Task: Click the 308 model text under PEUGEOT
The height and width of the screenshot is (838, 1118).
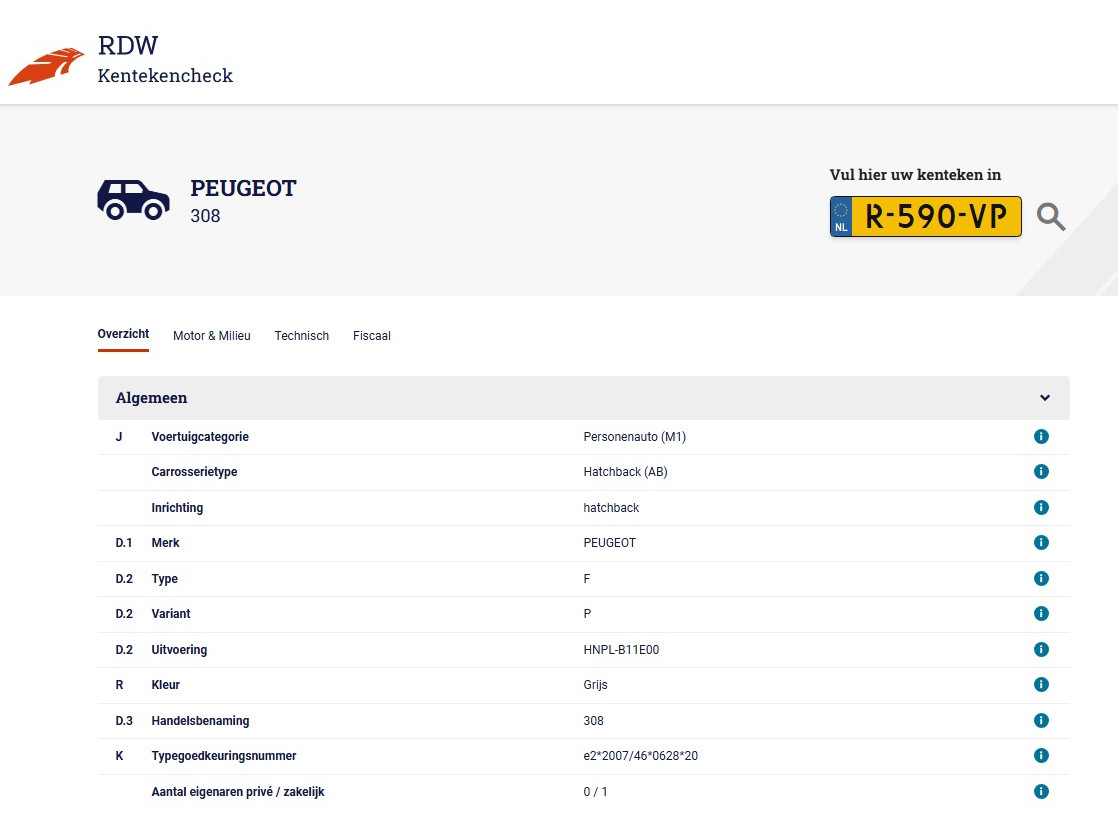Action: 205,216
